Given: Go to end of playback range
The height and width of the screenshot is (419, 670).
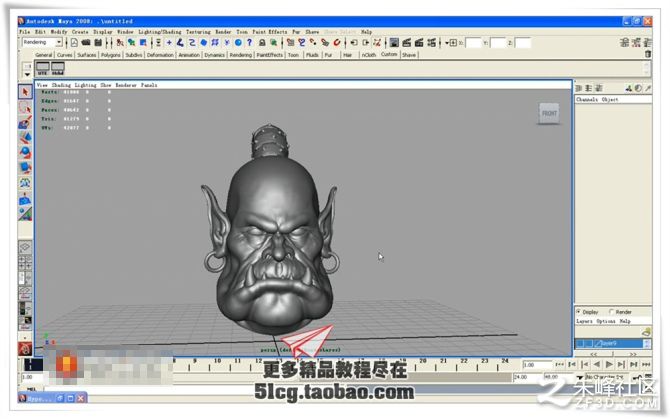Looking at the screenshot, I should [646, 364].
